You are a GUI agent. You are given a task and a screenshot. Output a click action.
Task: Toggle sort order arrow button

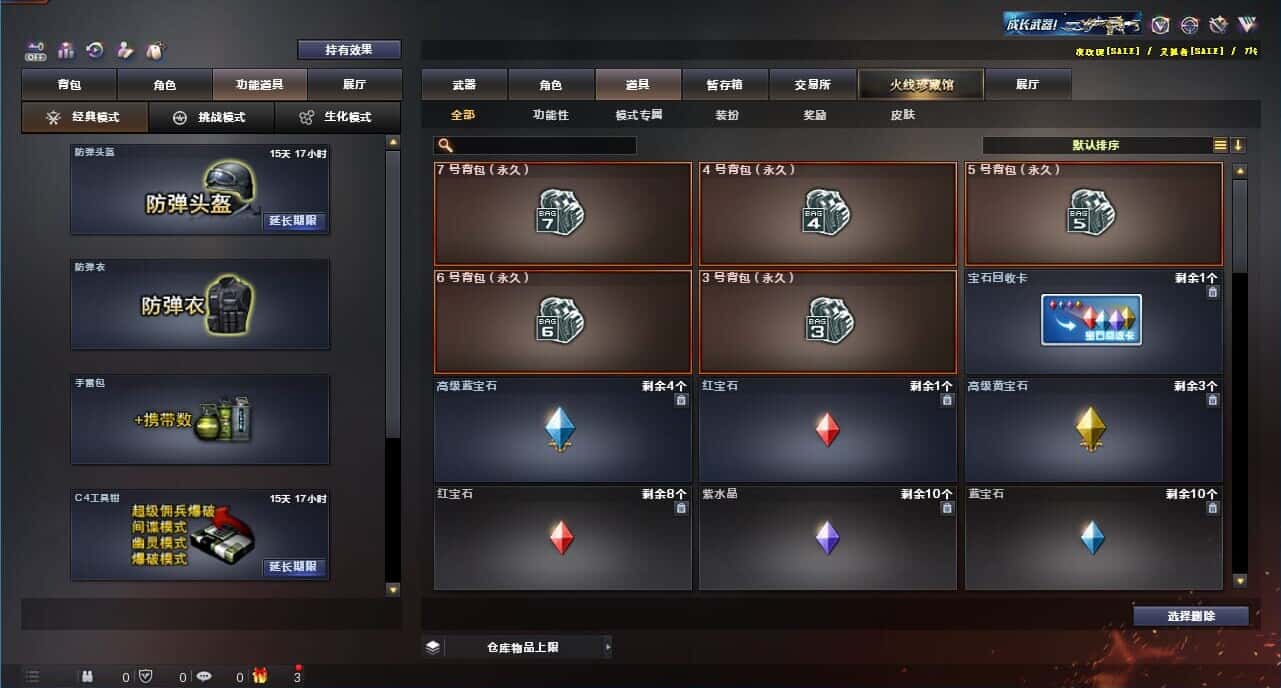pos(1238,145)
